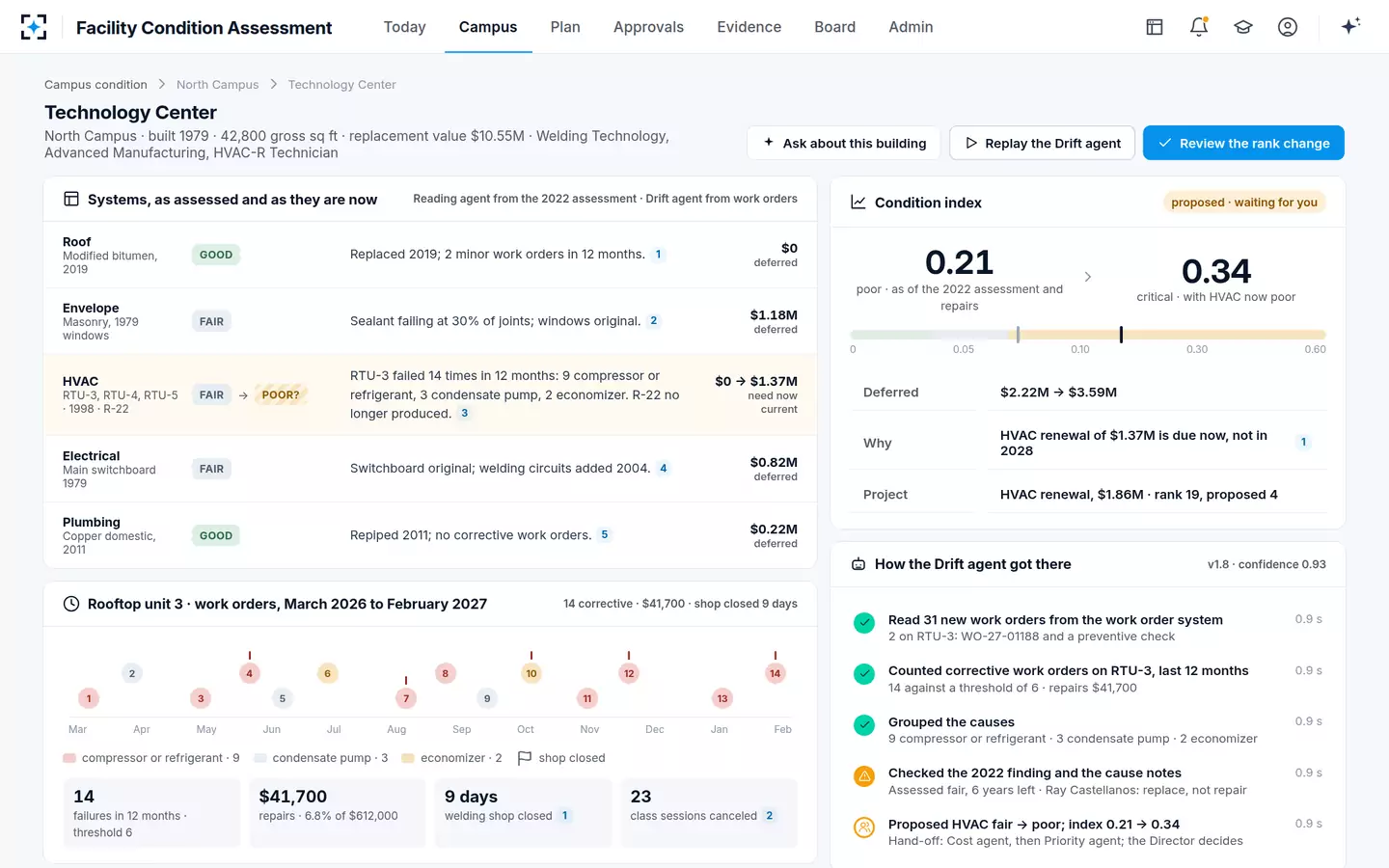Click the orange warning icon beside Checked the 2022 finding

(x=864, y=776)
